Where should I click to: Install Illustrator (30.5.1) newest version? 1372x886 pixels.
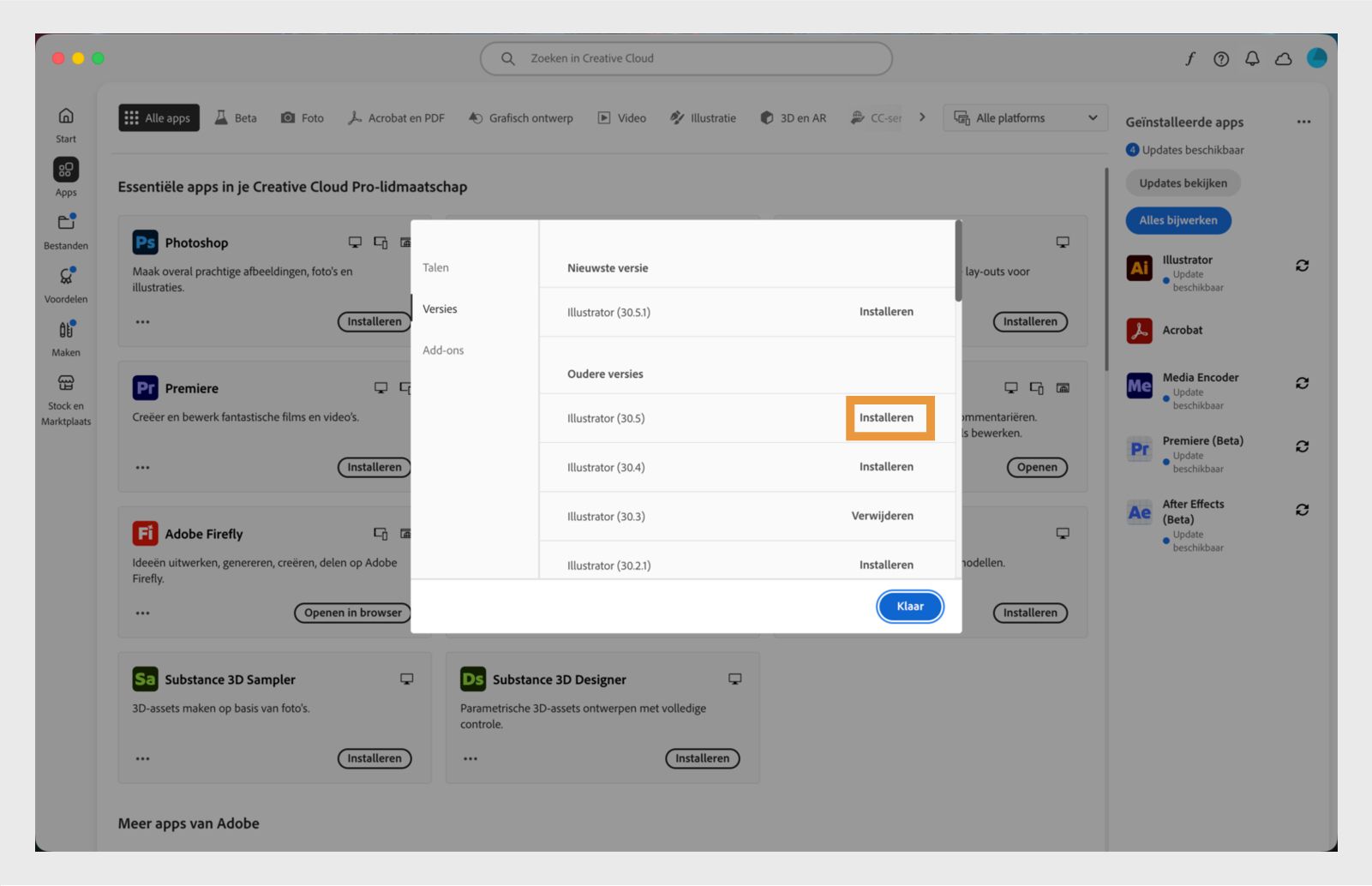[x=886, y=312]
